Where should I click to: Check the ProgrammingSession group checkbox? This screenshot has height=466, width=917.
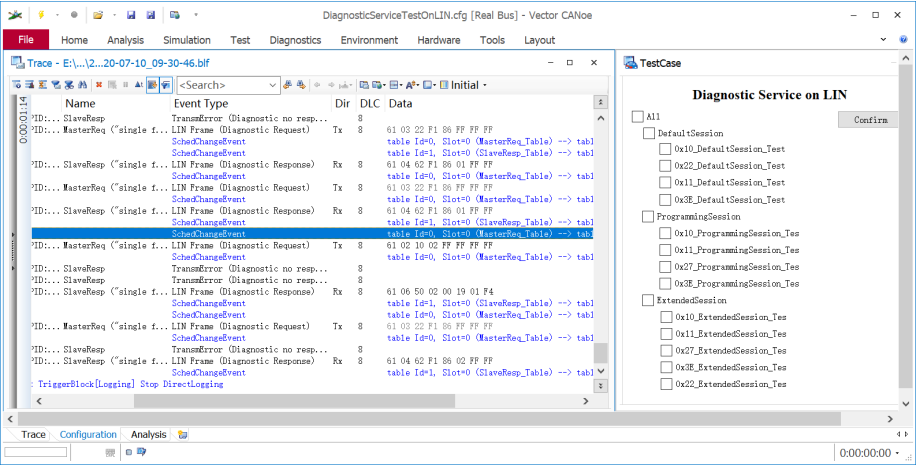[648, 217]
